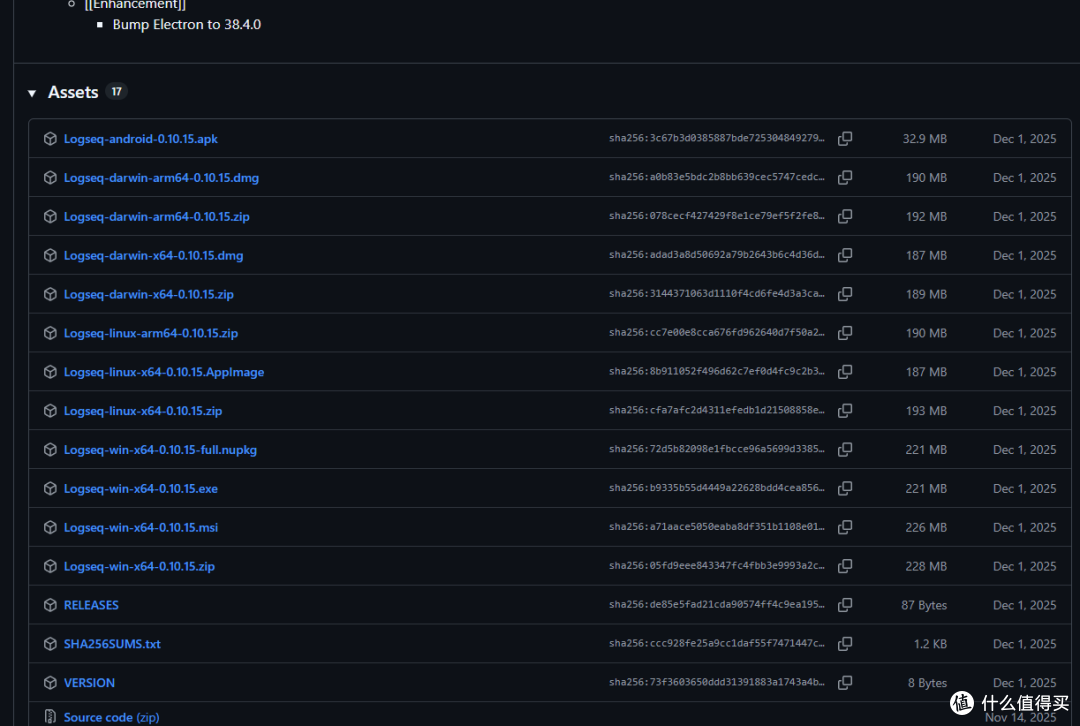Copy sha256 for VERSION file
This screenshot has width=1080, height=726.
(845, 683)
